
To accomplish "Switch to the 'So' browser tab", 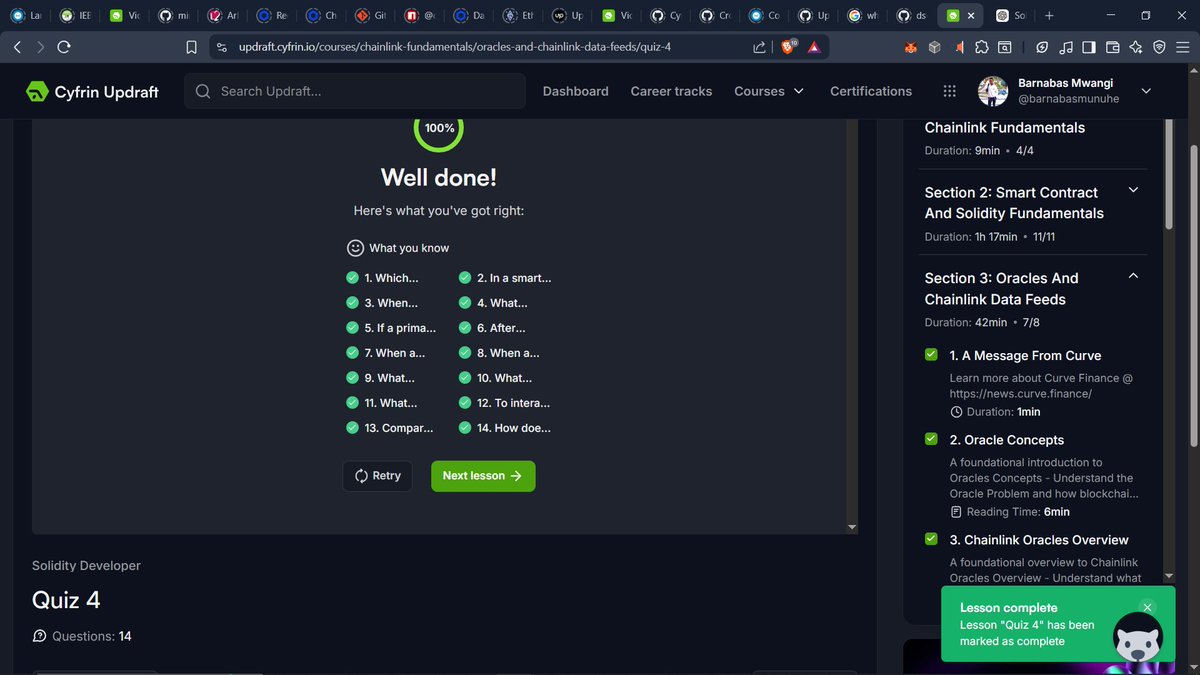I will click(x=1012, y=16).
